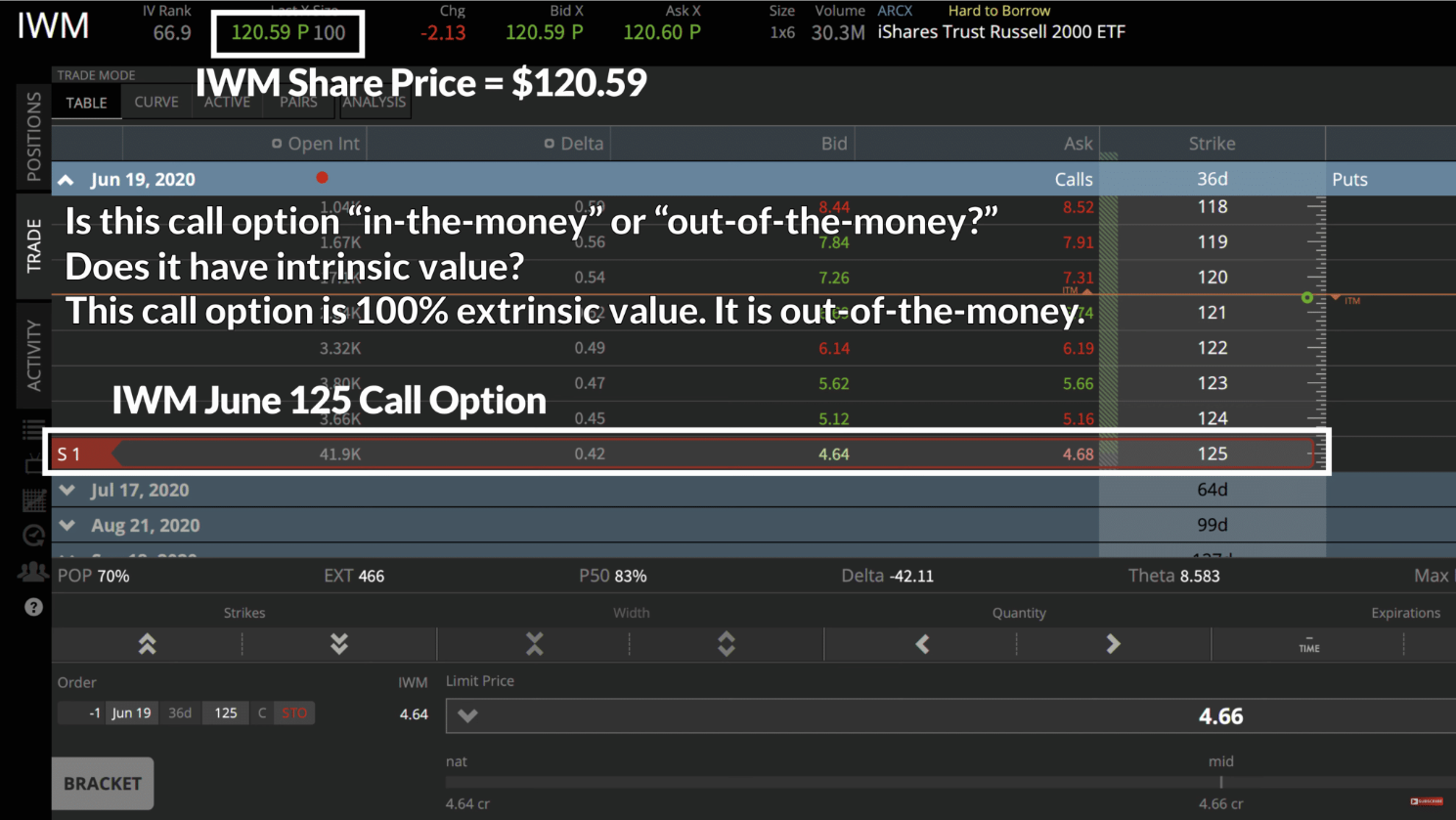
Task: Open the help question mark icon
Action: click(33, 607)
